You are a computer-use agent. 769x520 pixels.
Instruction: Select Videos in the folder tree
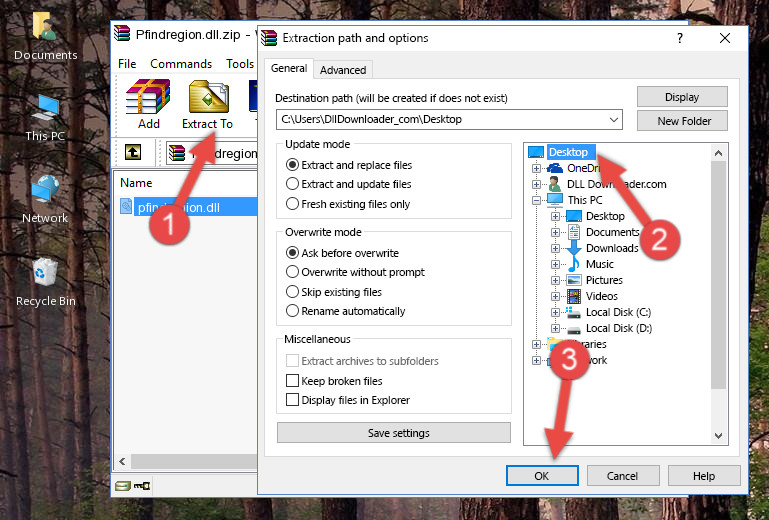point(602,296)
